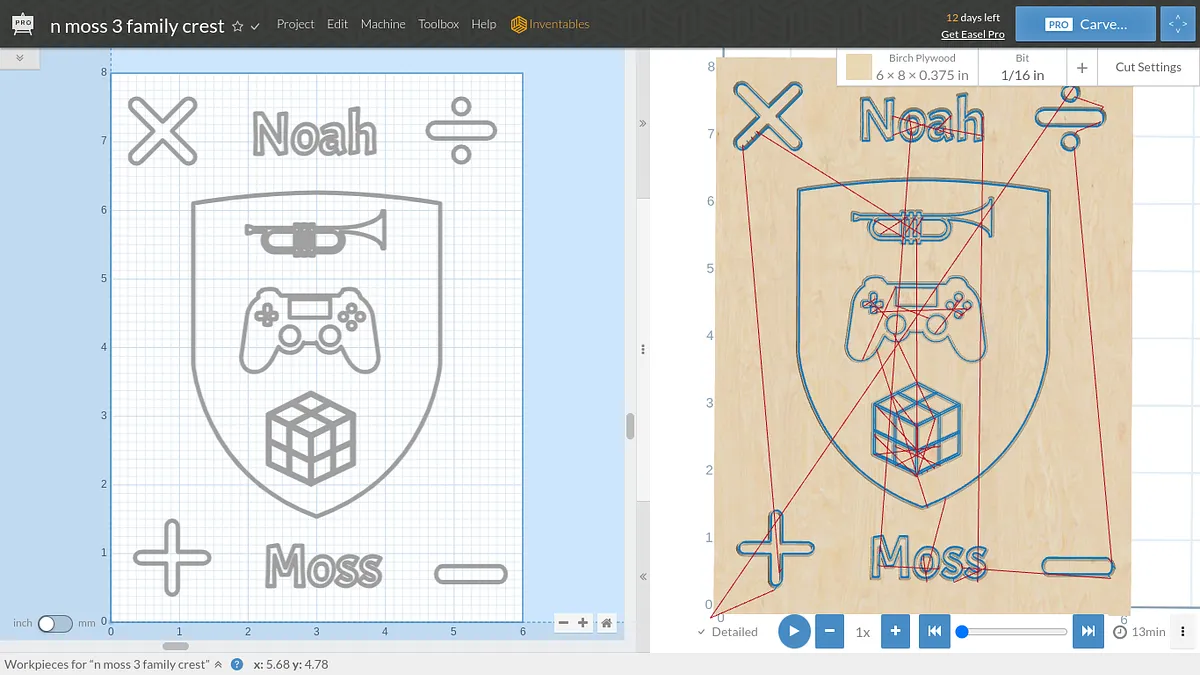
Task: Toggle units between inch and mm
Action: 55,623
